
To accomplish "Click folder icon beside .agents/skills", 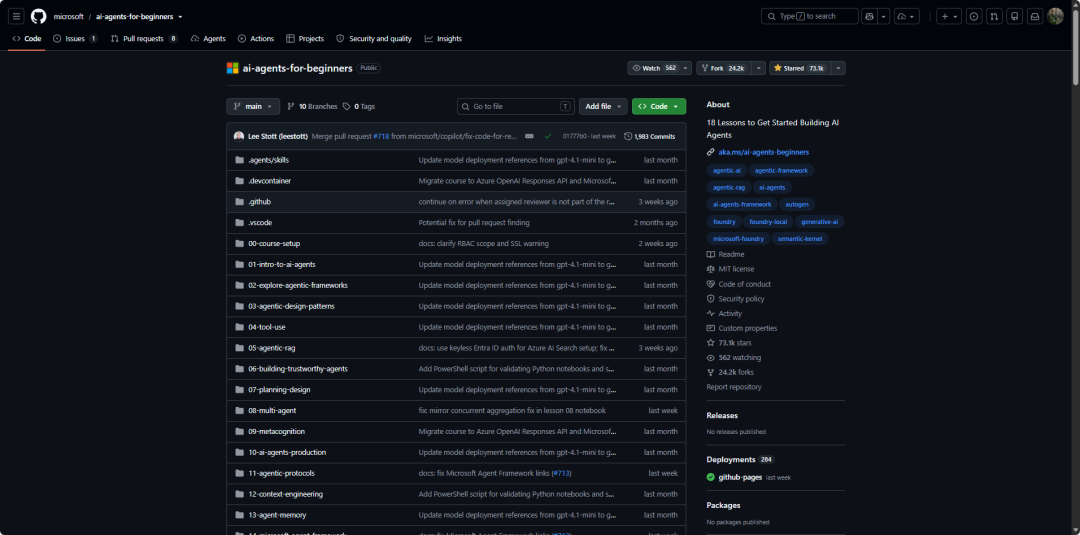I will 240,160.
